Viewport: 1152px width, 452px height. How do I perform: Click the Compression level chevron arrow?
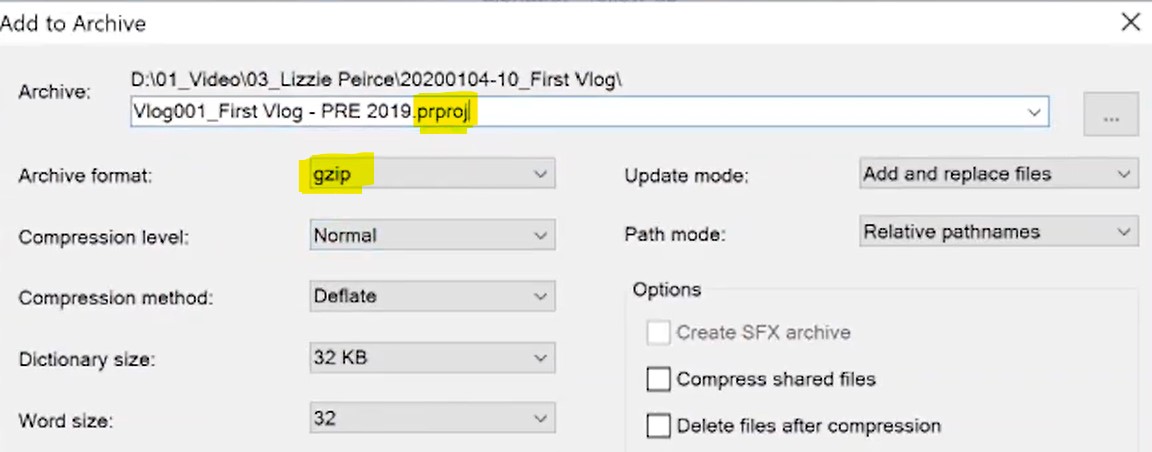pyautogui.click(x=541, y=236)
